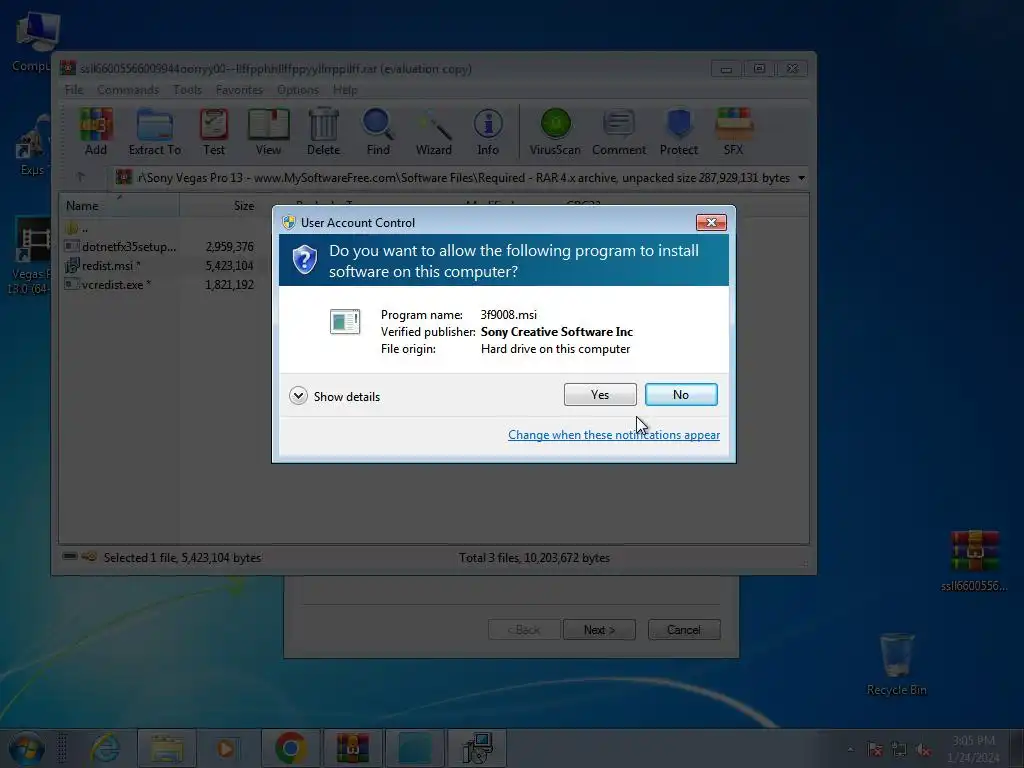Click the Comment icon in WinRAR toolbar
The height and width of the screenshot is (768, 1024).
click(618, 132)
